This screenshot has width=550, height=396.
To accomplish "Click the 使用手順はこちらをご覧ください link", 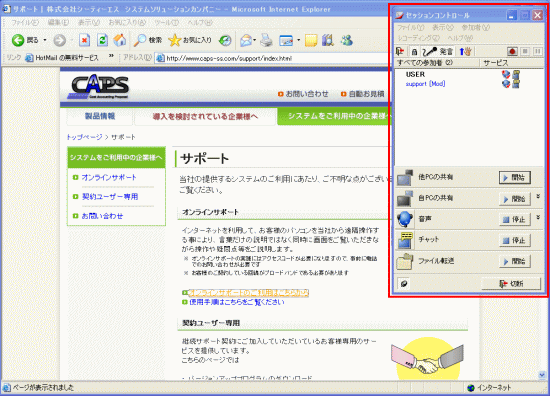I will (237, 302).
